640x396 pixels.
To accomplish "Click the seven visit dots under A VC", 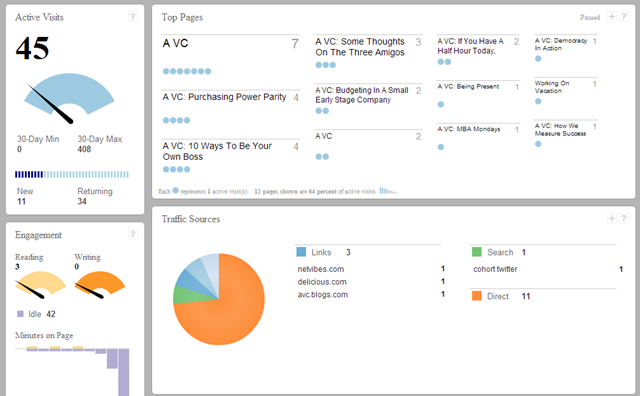I will 187,71.
